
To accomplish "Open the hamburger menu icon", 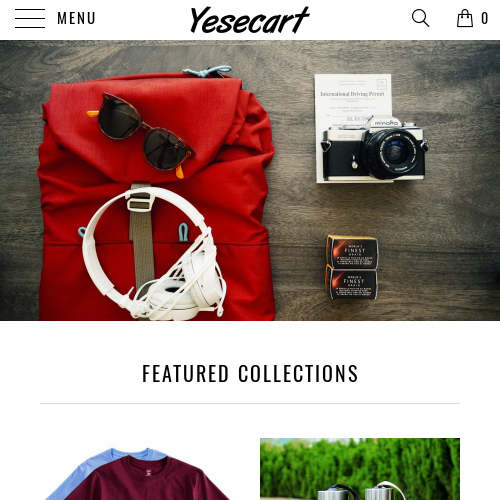I will (x=30, y=18).
